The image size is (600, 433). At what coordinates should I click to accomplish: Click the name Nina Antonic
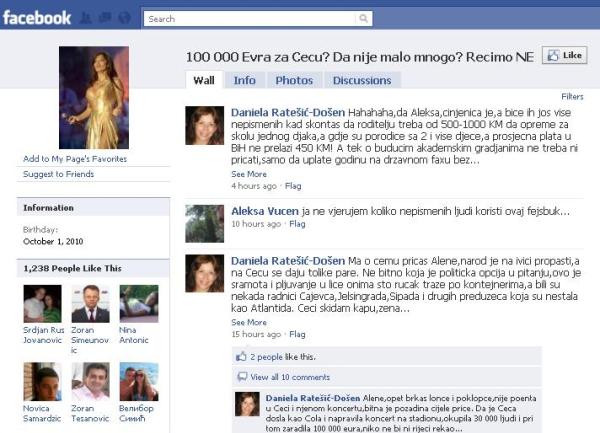coord(134,335)
